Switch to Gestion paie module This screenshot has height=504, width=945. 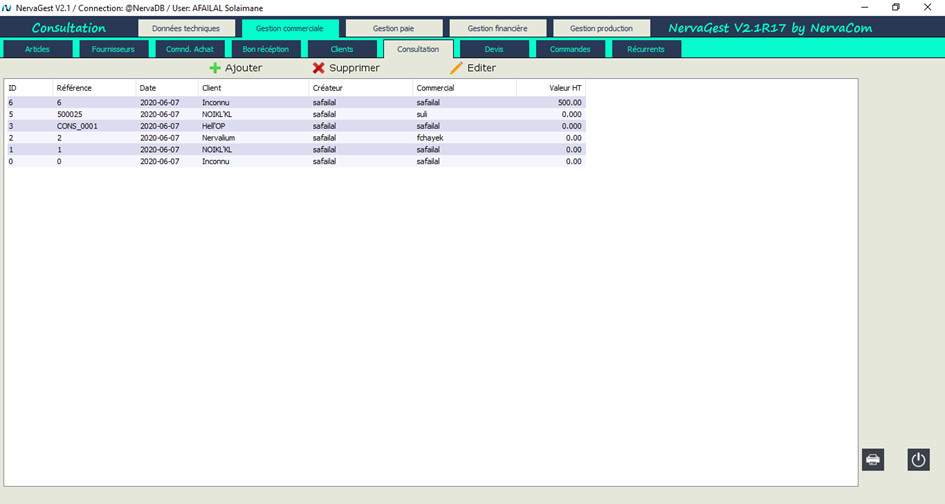(x=393, y=28)
